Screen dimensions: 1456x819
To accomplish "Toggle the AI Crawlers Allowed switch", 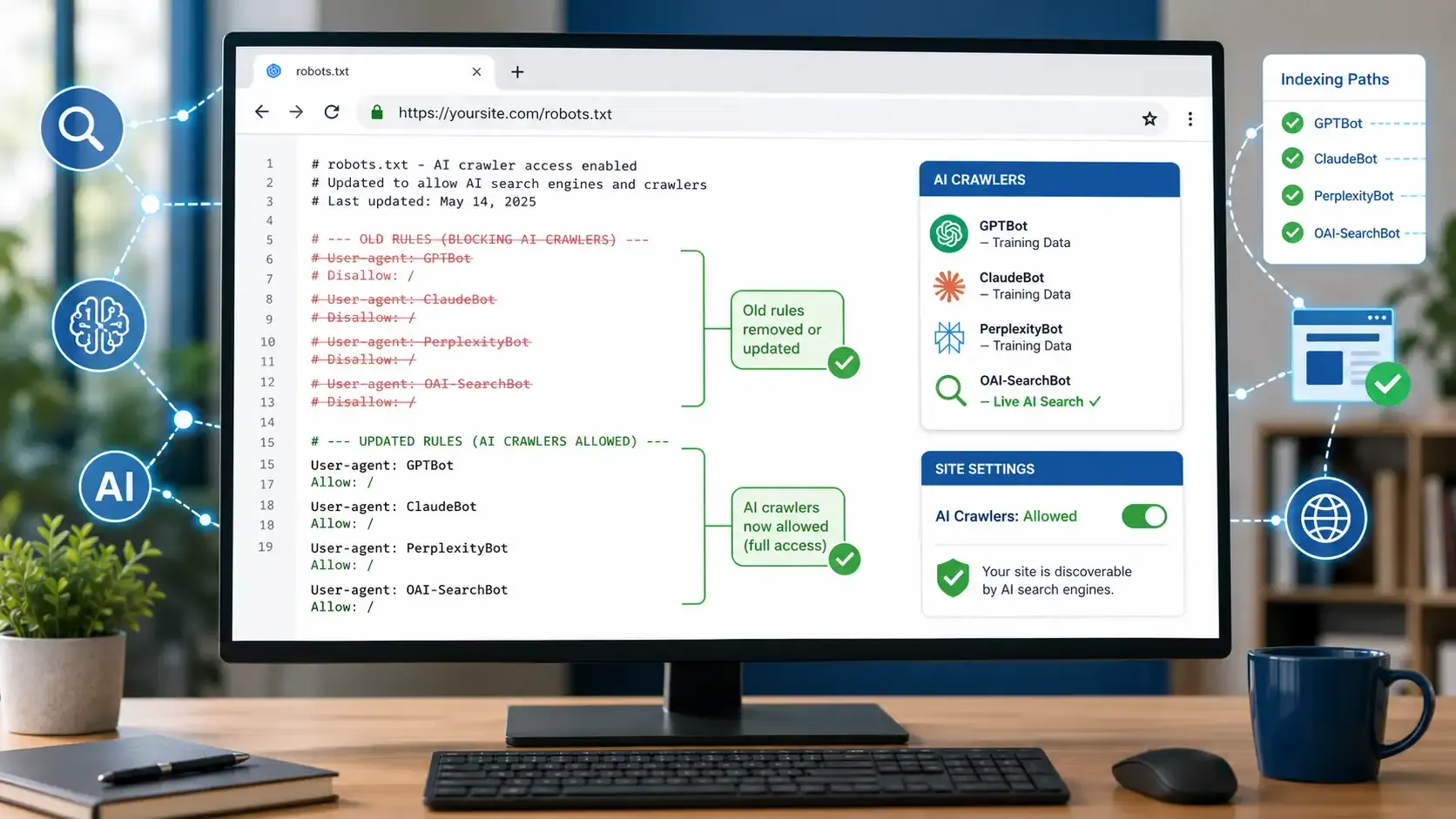I will pyautogui.click(x=1144, y=516).
